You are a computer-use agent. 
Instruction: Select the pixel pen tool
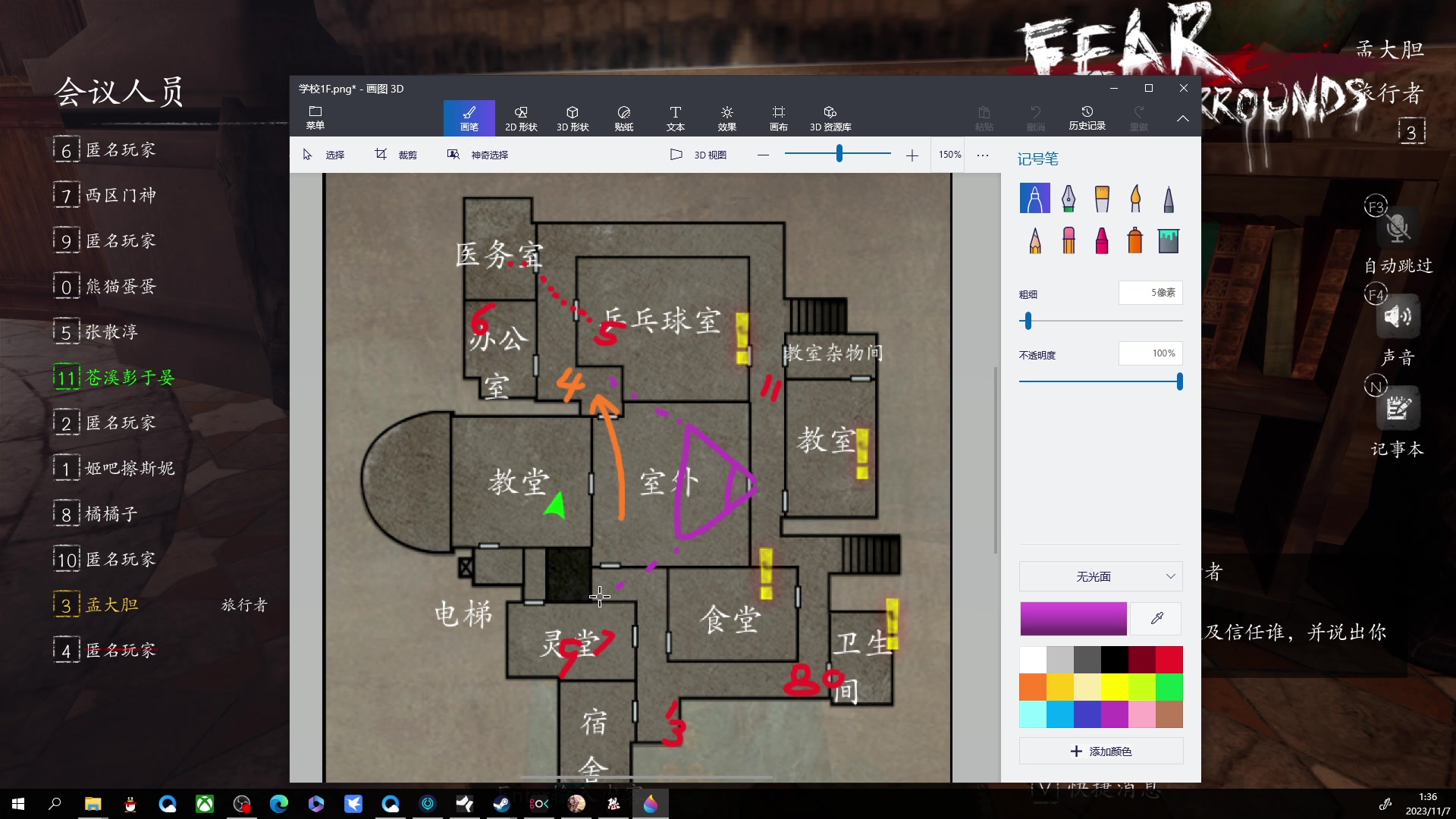1169,198
